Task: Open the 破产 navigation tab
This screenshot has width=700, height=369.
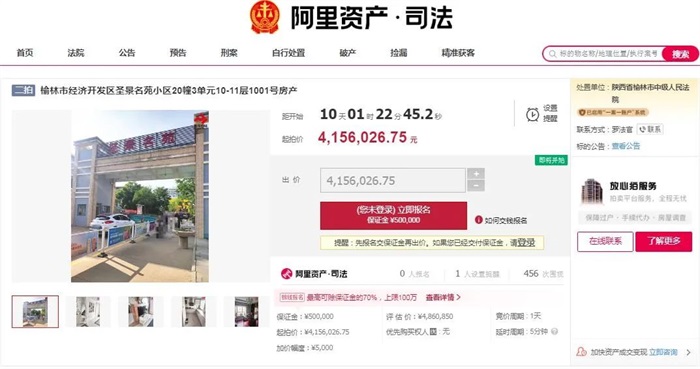Action: click(x=348, y=53)
